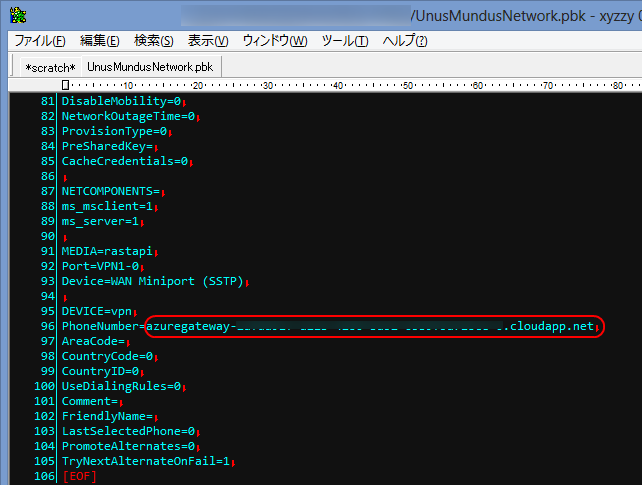Click the .cloudapp.net hostname suffix
The image size is (642, 485).
click(548, 326)
